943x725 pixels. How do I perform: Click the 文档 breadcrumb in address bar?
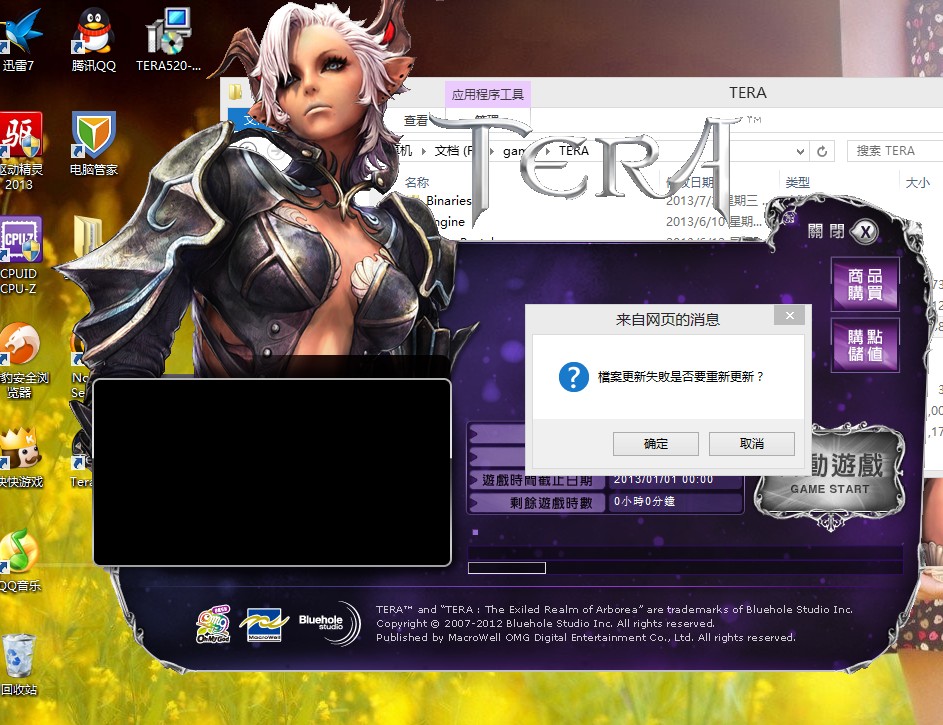pyautogui.click(x=455, y=151)
